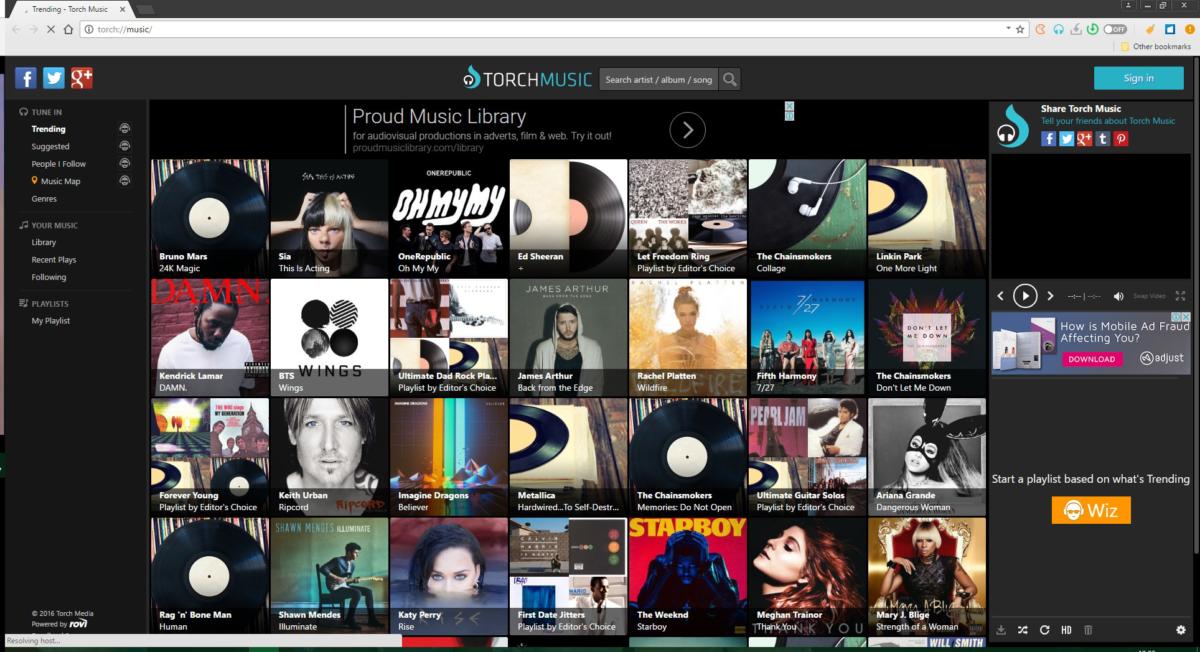The height and width of the screenshot is (652, 1200).
Task: Open The Weeknd Starboy album tile
Action: (x=688, y=576)
